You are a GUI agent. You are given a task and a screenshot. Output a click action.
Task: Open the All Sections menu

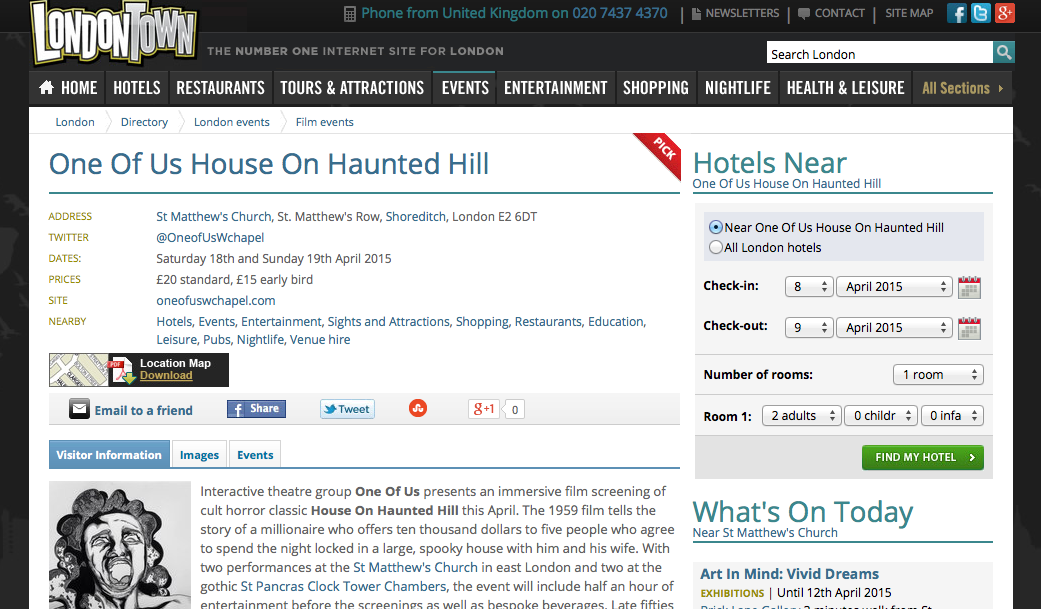click(x=961, y=88)
